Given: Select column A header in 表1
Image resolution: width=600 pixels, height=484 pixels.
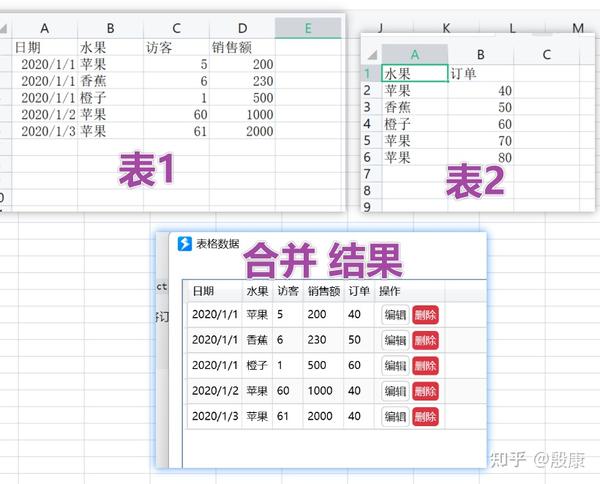Looking at the screenshot, I should pos(45,28).
